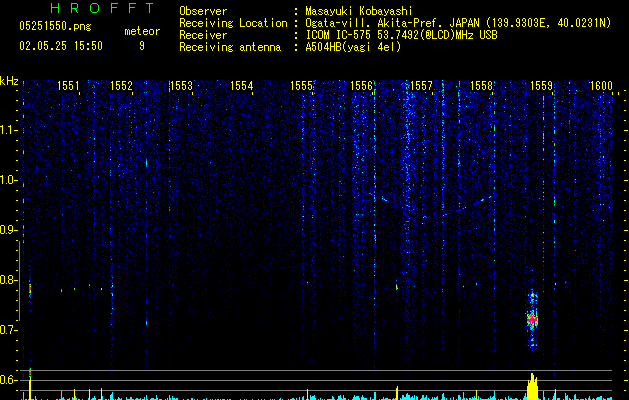Click the 1559 time marker

pyautogui.click(x=542, y=86)
